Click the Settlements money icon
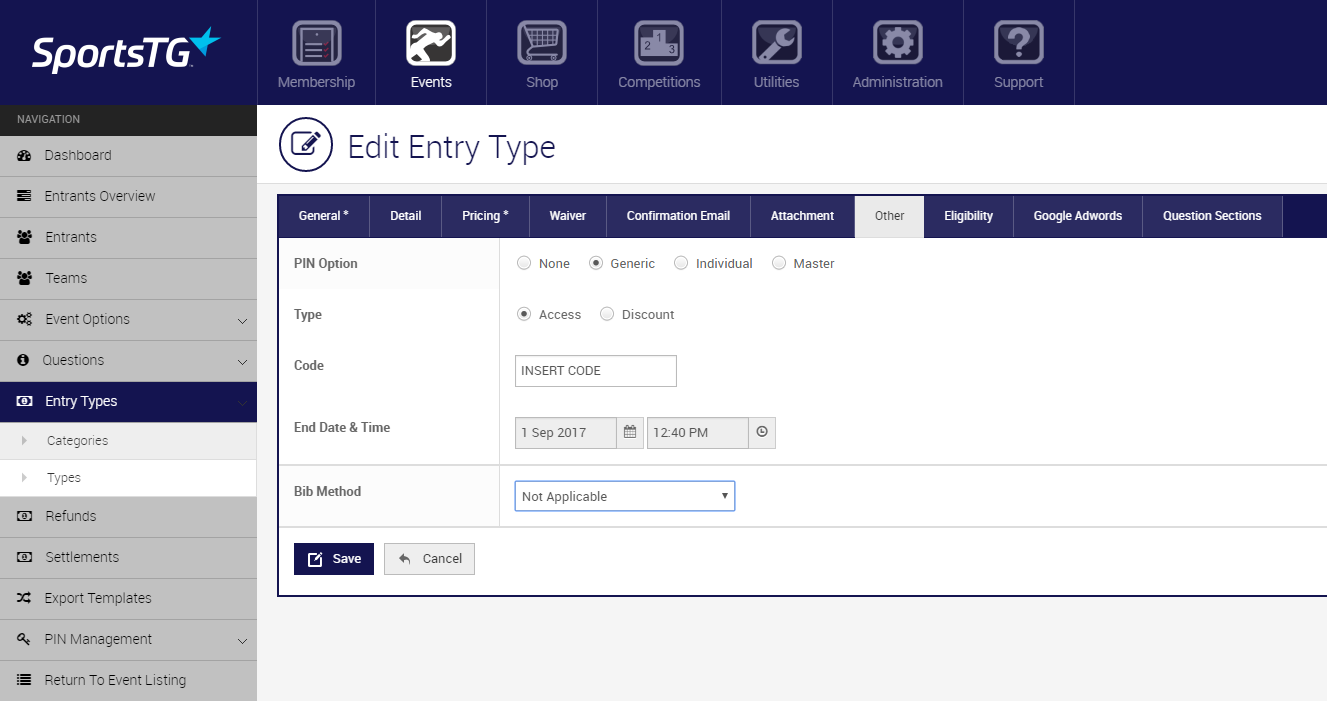Screen dimensions: 1327x701 24,557
